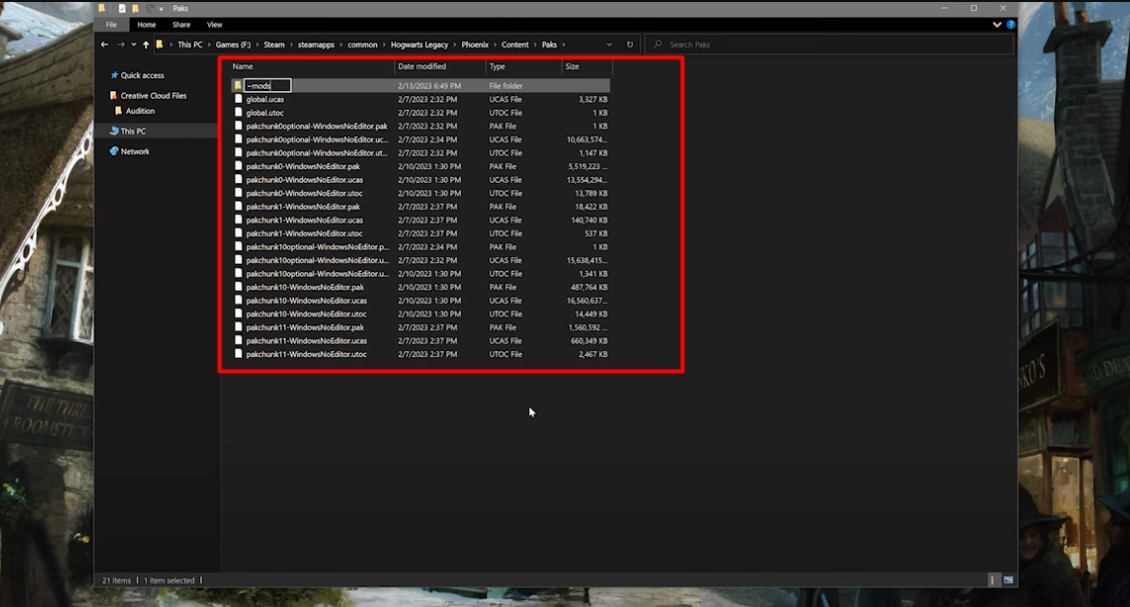Navigate to Hogwarts Legacy in breadcrumb path
The width and height of the screenshot is (1130, 607).
(419, 45)
